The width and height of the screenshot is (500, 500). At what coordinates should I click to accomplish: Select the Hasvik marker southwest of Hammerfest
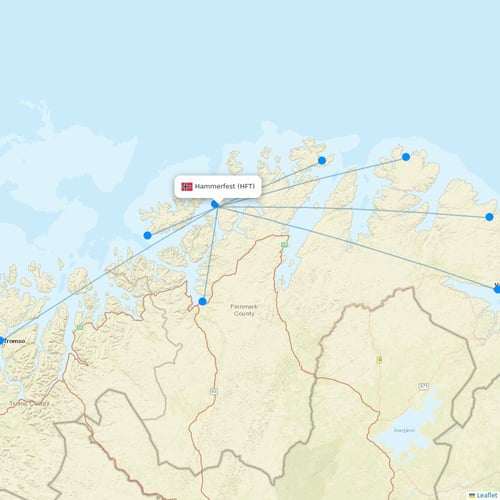tap(147, 235)
